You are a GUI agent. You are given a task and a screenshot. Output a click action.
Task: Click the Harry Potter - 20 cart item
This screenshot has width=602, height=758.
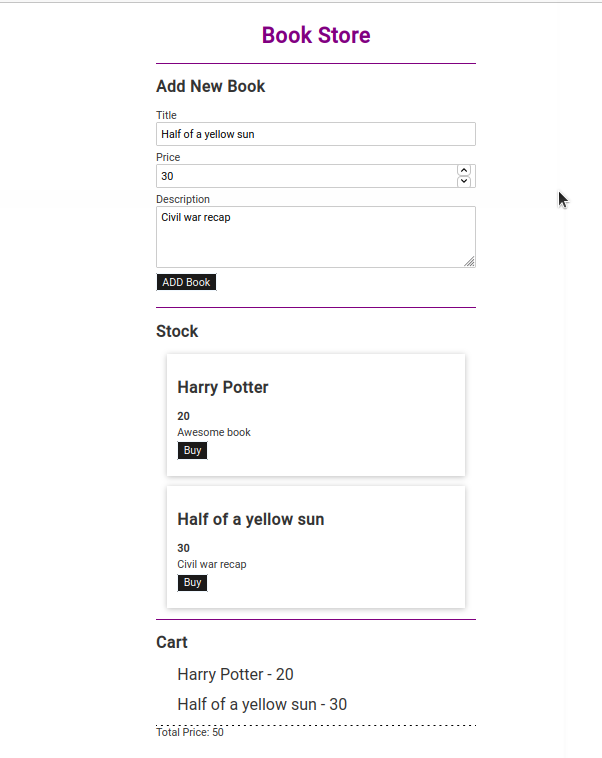[x=235, y=674]
